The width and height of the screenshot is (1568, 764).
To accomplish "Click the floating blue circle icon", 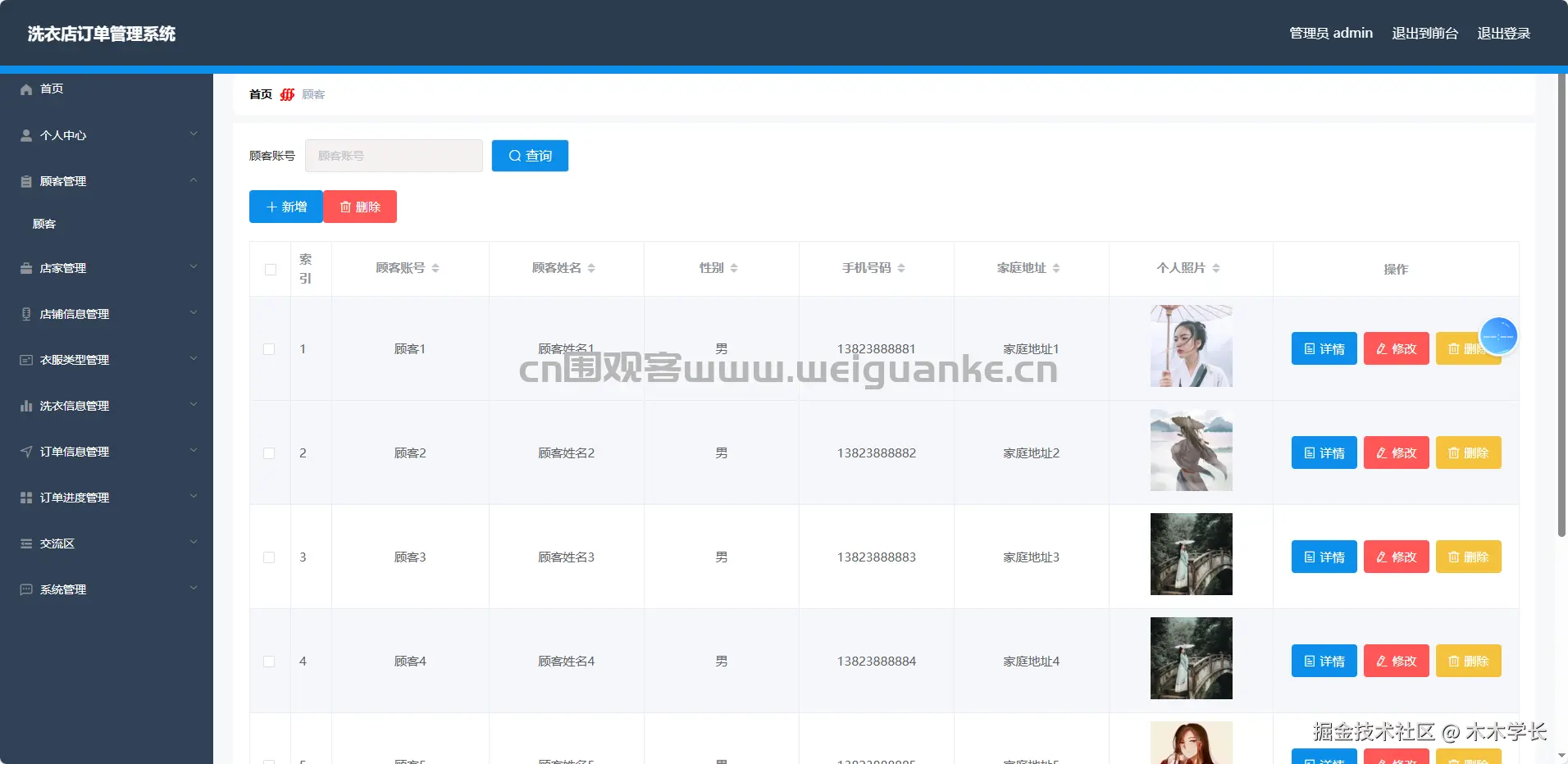I will click(1498, 336).
